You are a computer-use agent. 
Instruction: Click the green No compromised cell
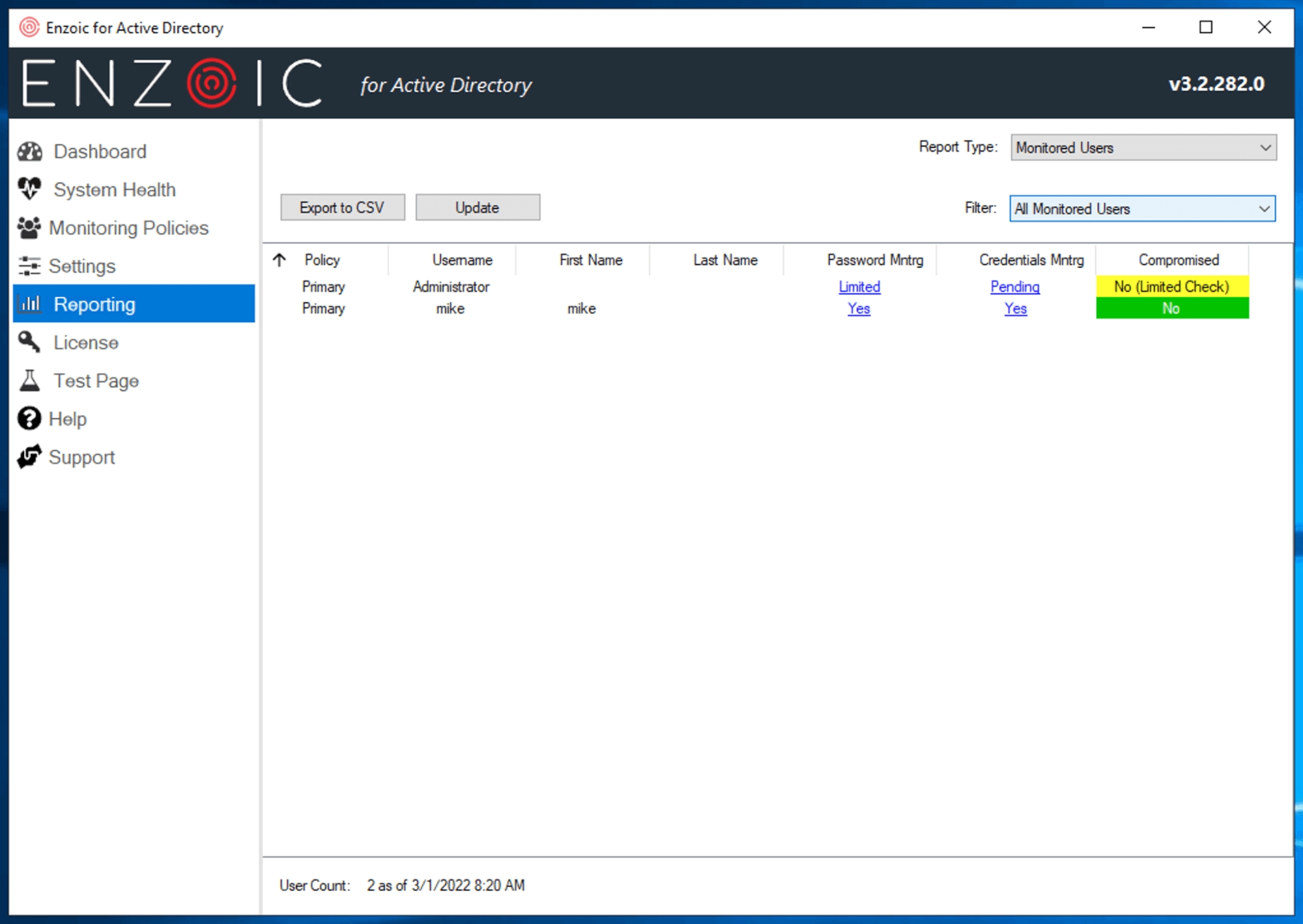pos(1171,309)
